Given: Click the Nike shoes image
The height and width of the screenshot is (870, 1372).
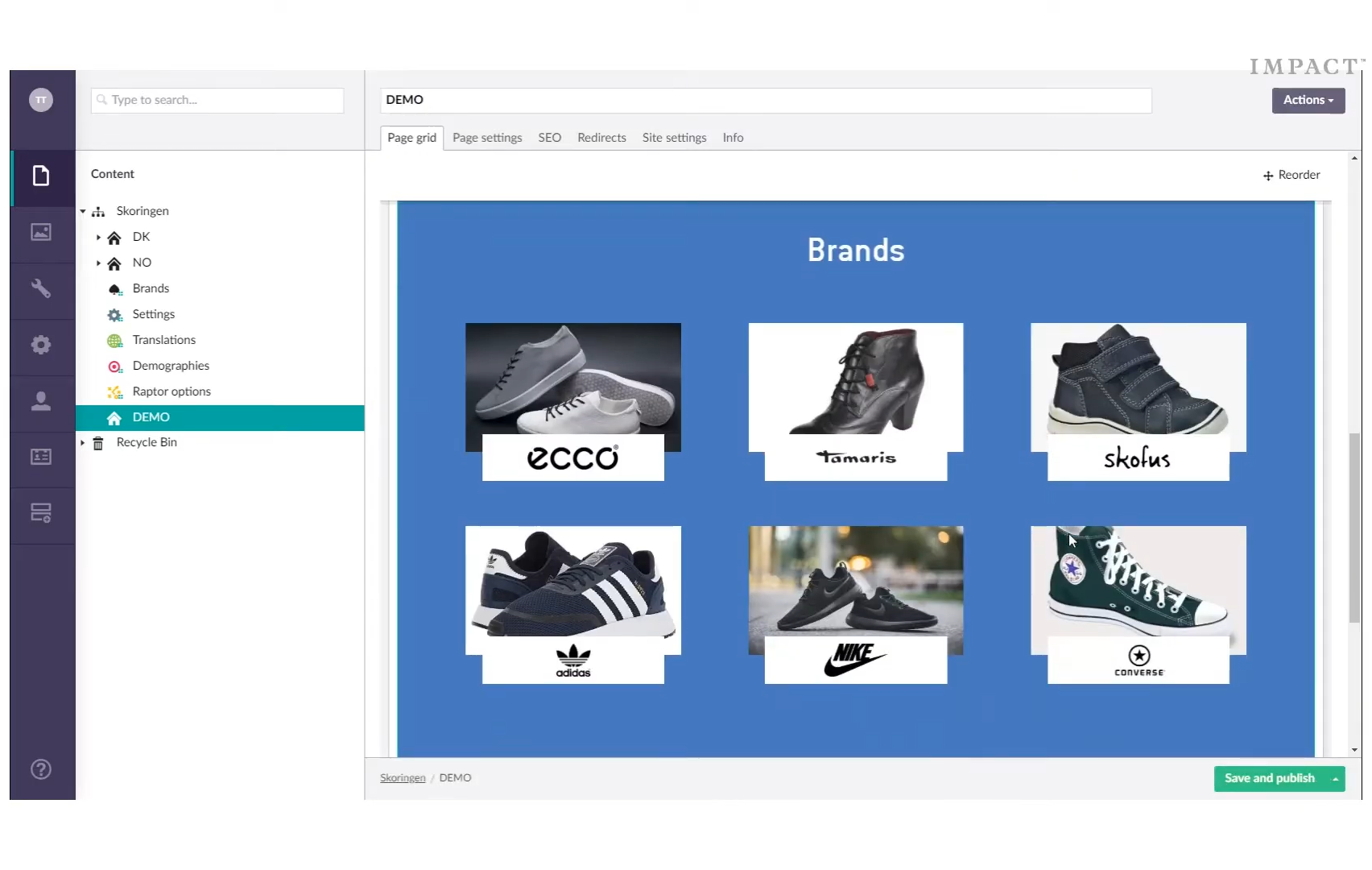Looking at the screenshot, I should 856,590.
